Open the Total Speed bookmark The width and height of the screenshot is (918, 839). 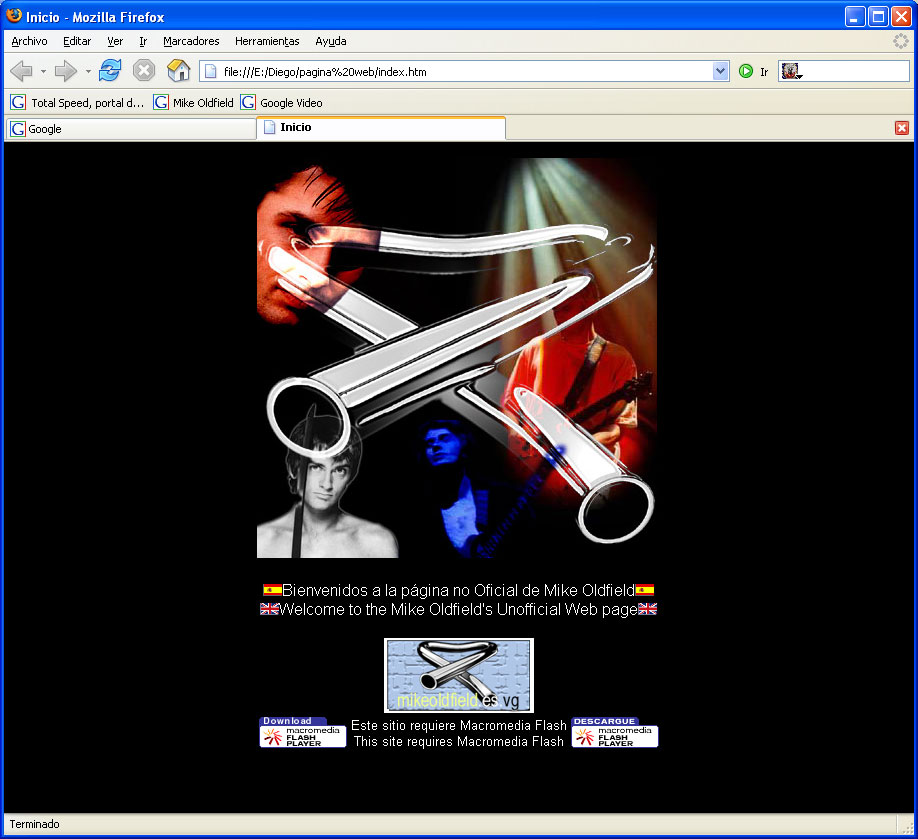click(77, 102)
